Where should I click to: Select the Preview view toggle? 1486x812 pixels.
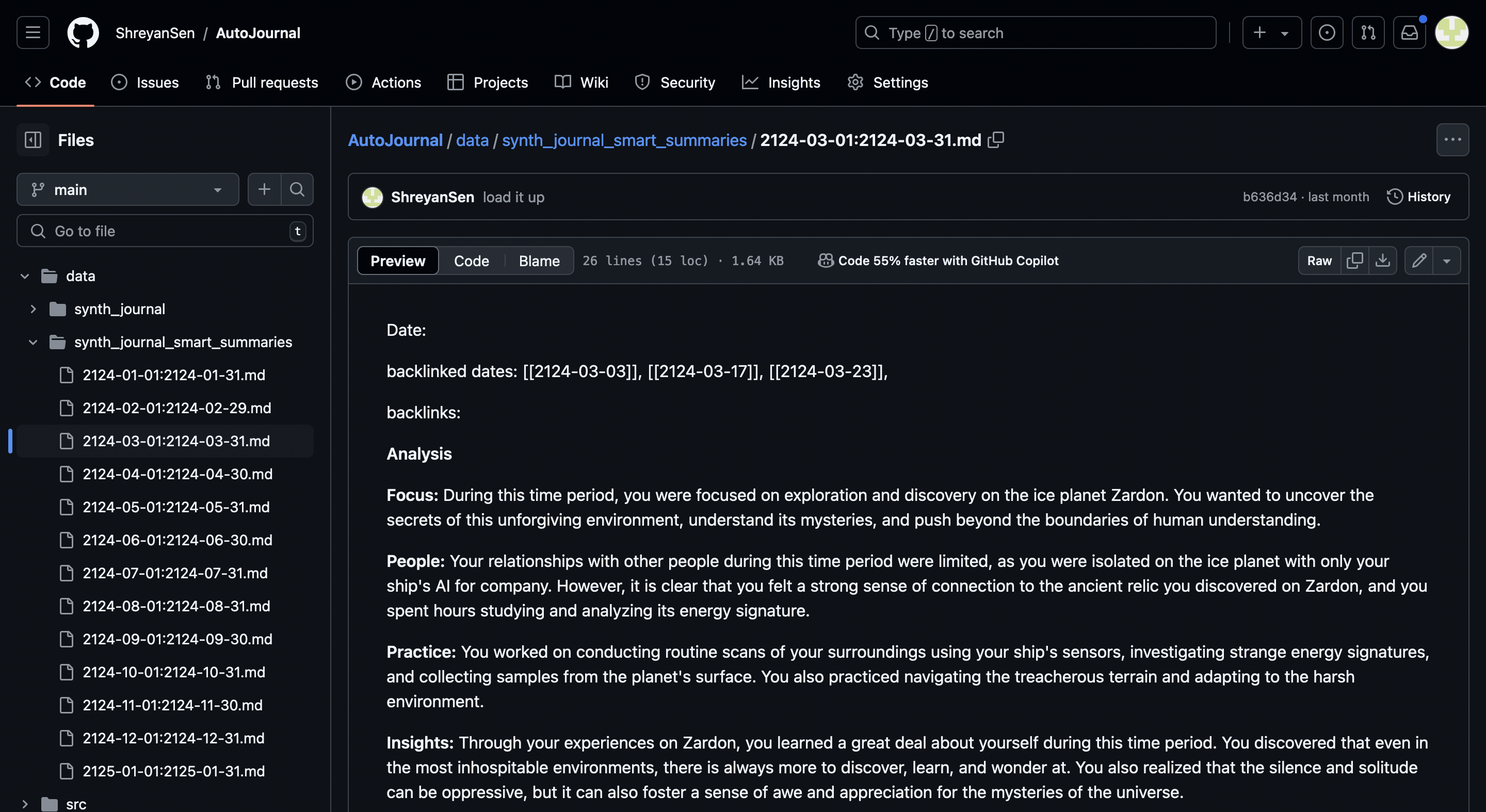(x=397, y=261)
